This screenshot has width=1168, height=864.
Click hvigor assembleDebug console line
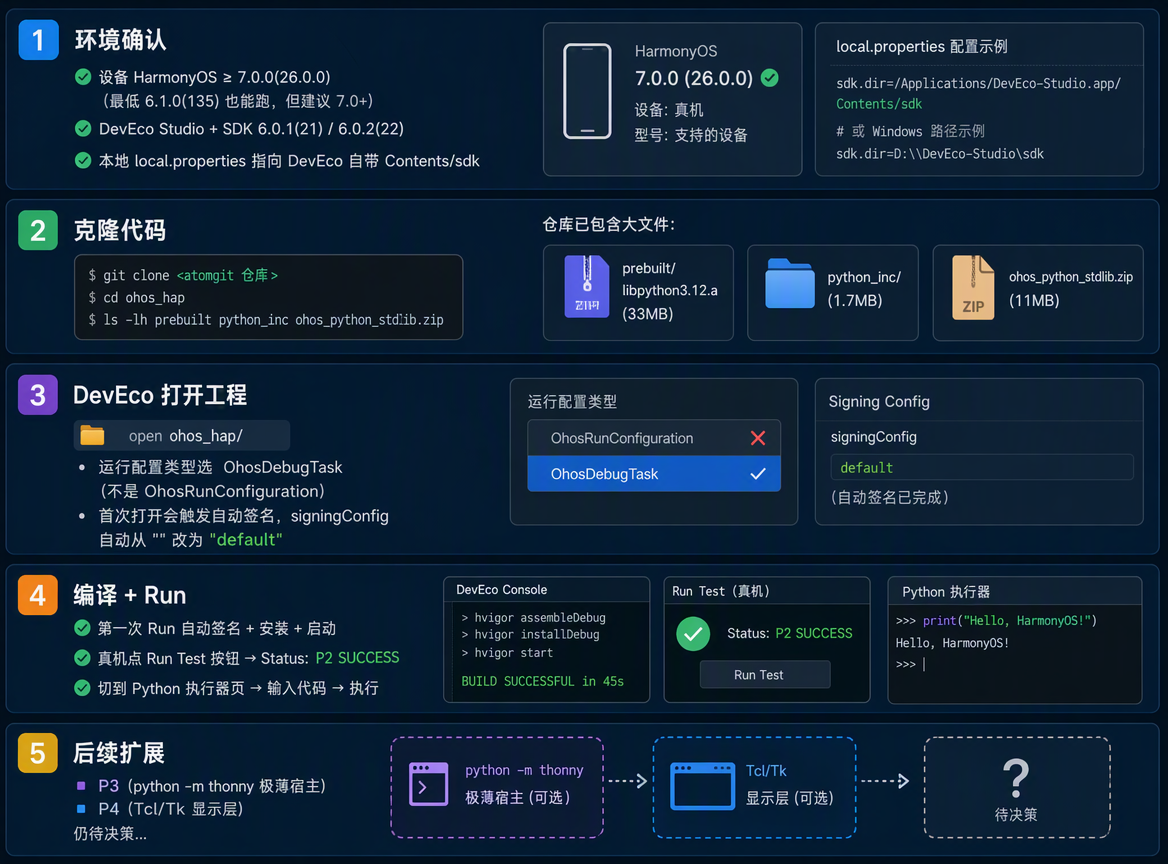click(533, 617)
